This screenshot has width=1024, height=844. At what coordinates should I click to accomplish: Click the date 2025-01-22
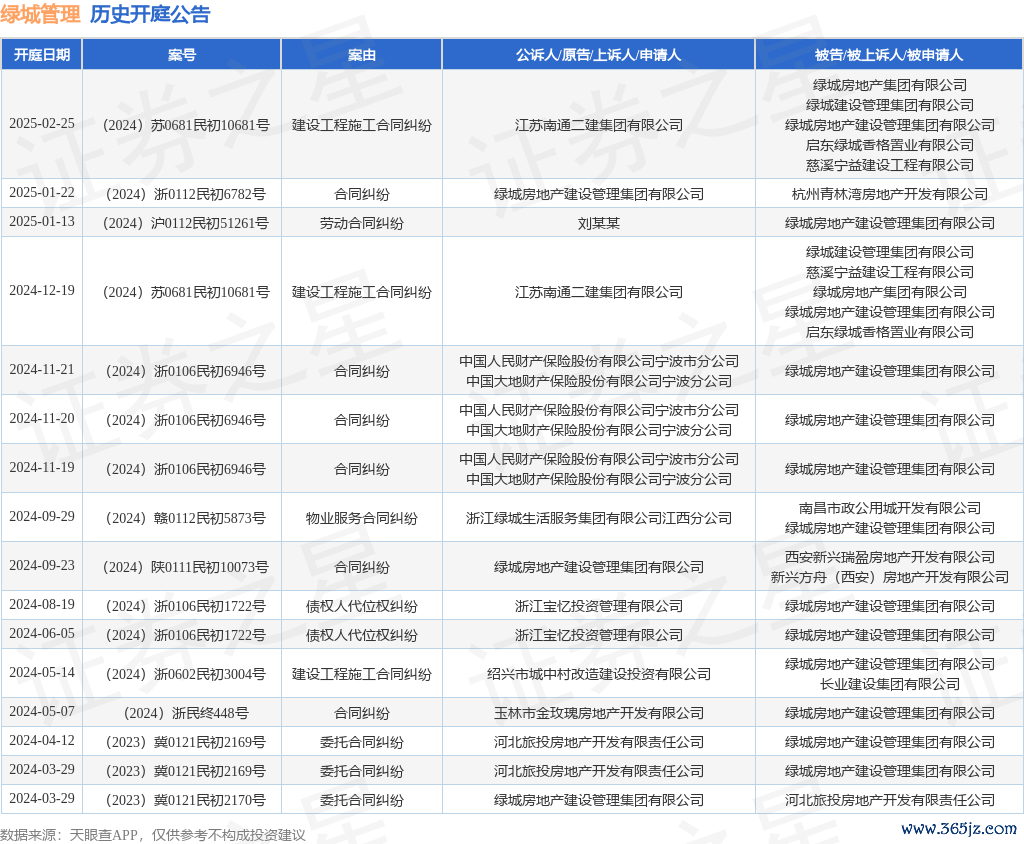pos(42,193)
